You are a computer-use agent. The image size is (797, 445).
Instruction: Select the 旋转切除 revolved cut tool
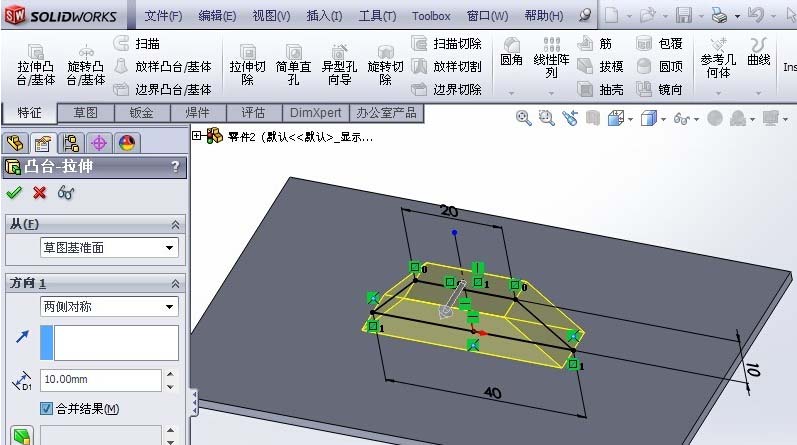[x=385, y=65]
